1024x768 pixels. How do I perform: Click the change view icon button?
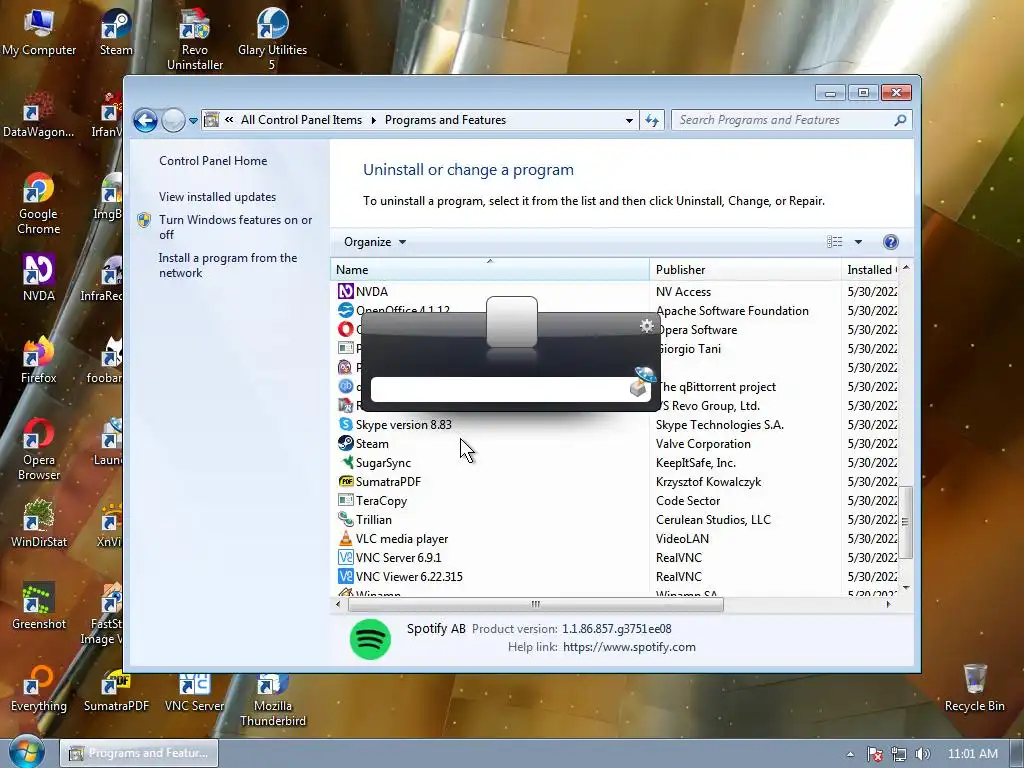tap(835, 242)
